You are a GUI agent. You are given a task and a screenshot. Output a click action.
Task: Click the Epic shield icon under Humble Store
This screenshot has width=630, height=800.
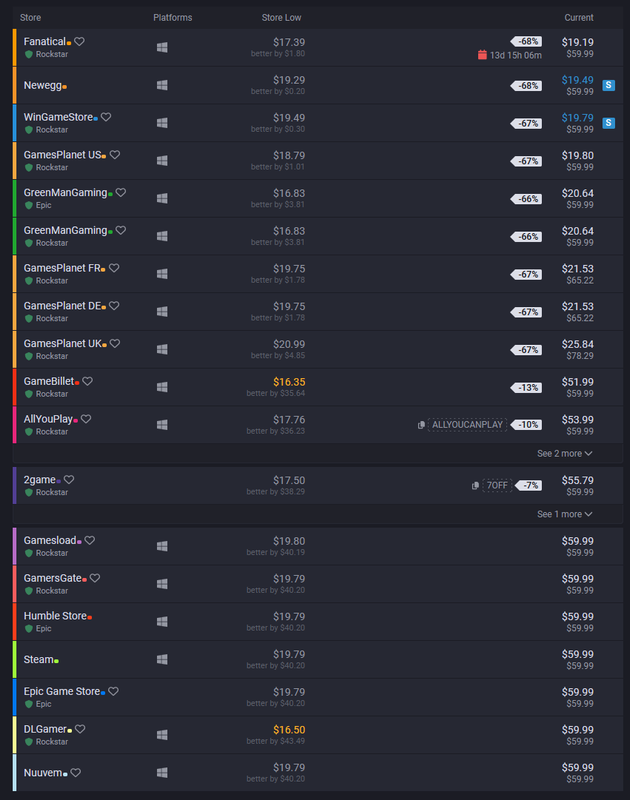29,629
